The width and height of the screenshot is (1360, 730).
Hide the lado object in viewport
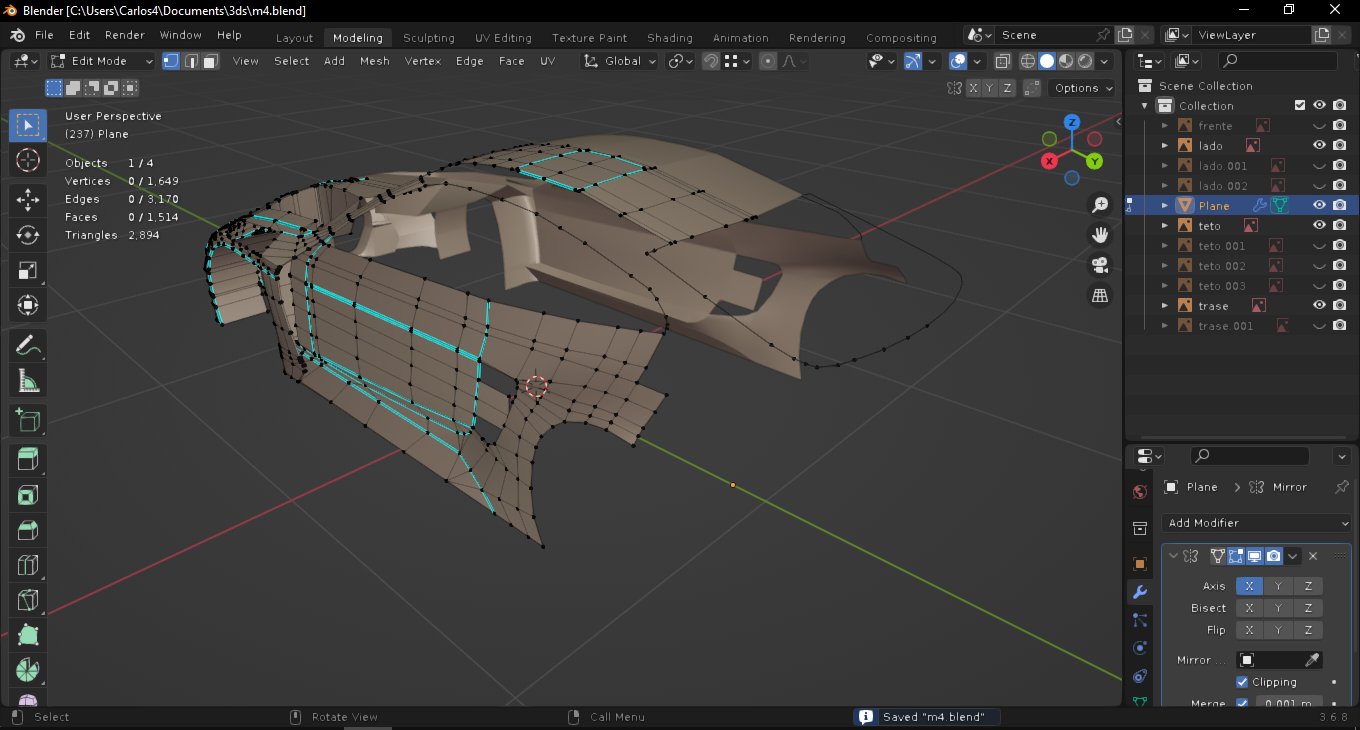click(x=1319, y=145)
